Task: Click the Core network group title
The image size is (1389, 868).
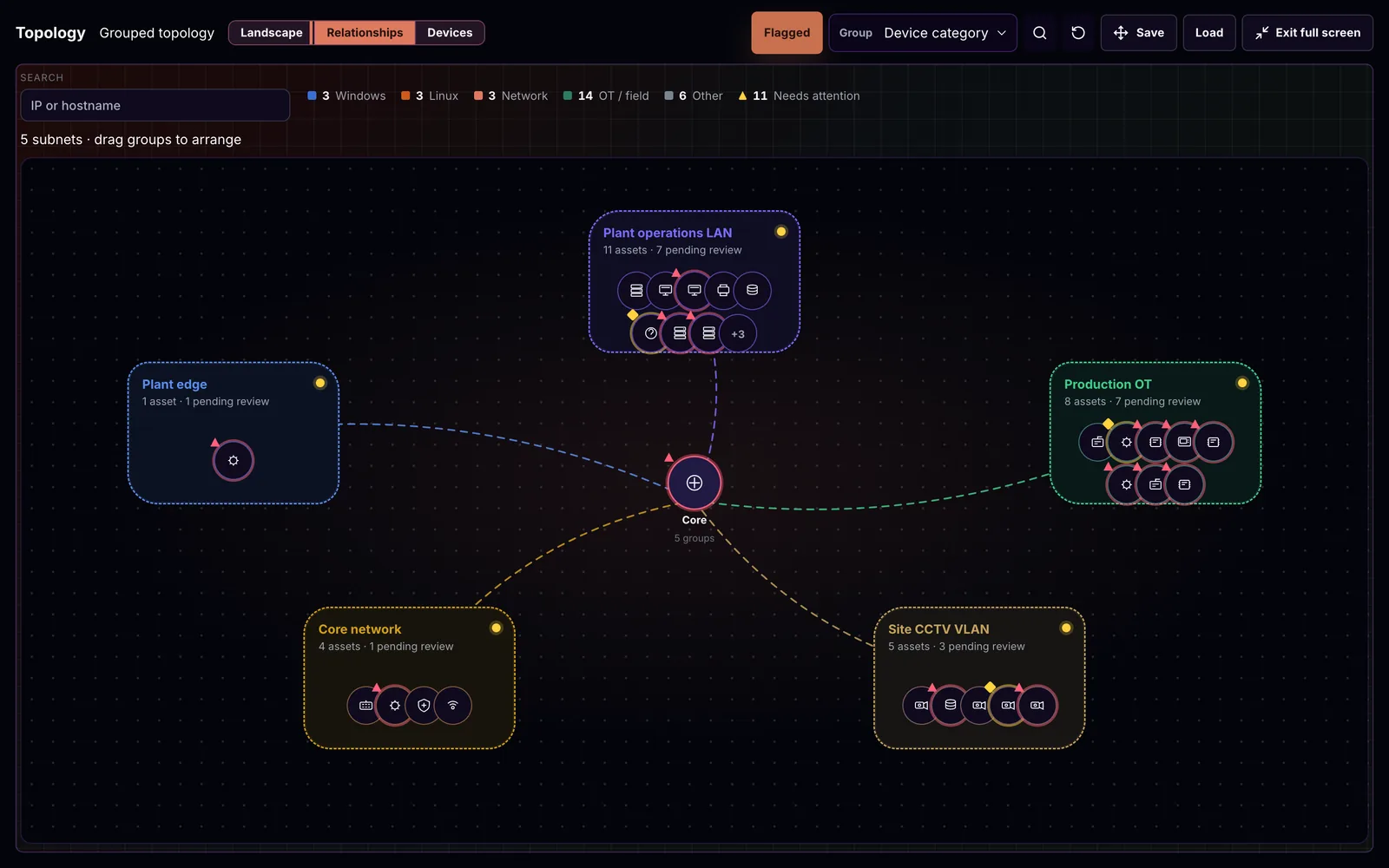Action: (x=359, y=628)
